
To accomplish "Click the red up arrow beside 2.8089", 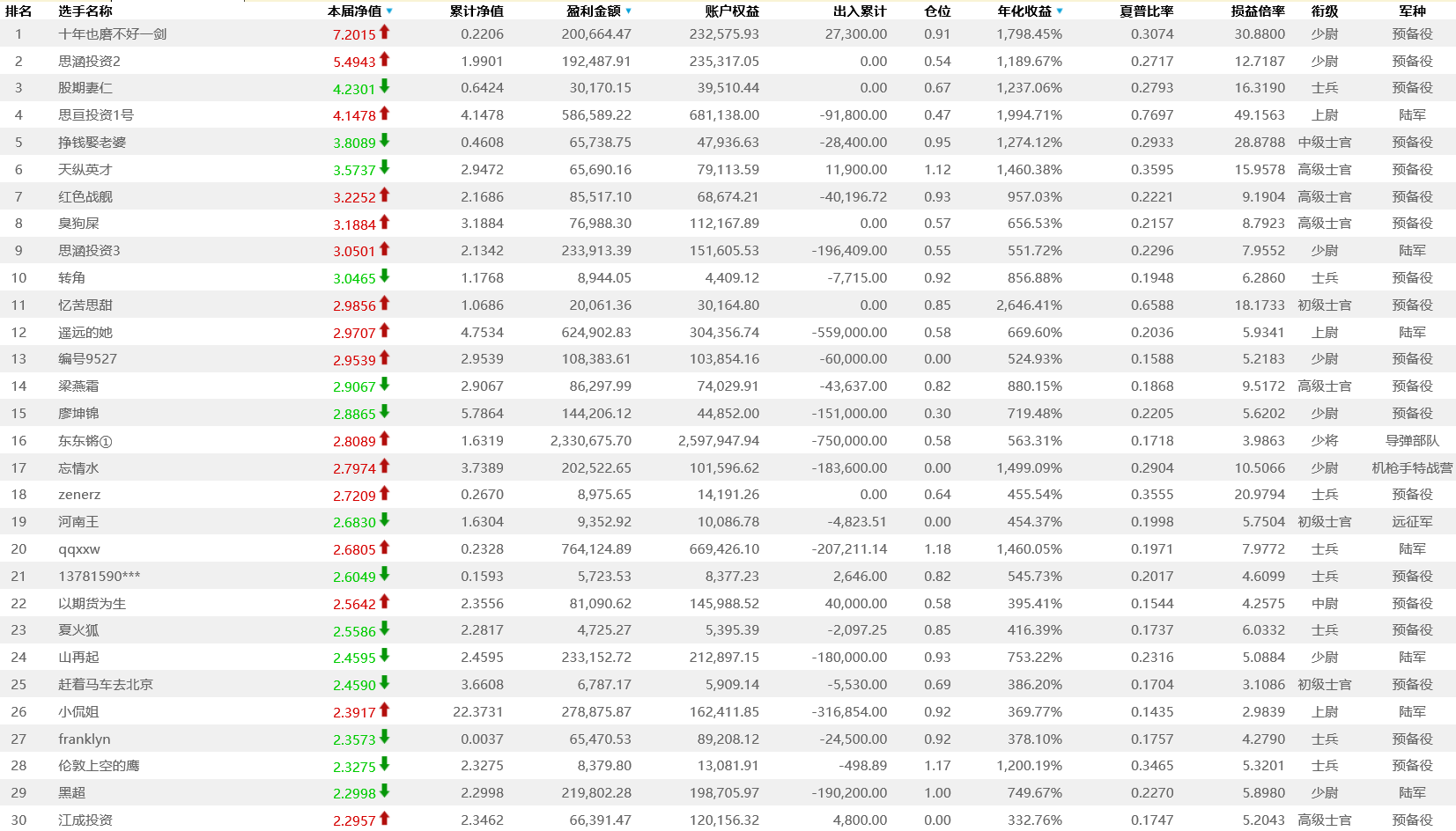I will pyautogui.click(x=384, y=439).
